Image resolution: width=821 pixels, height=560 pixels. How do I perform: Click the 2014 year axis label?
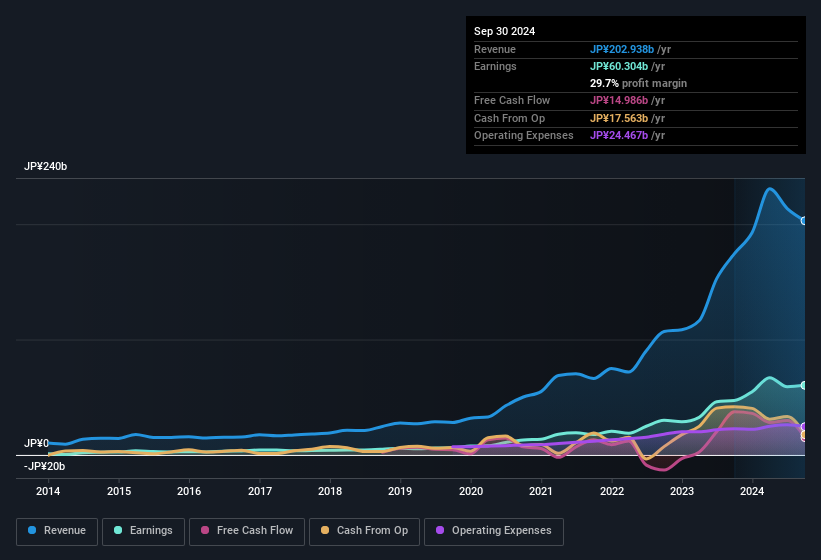[48, 491]
